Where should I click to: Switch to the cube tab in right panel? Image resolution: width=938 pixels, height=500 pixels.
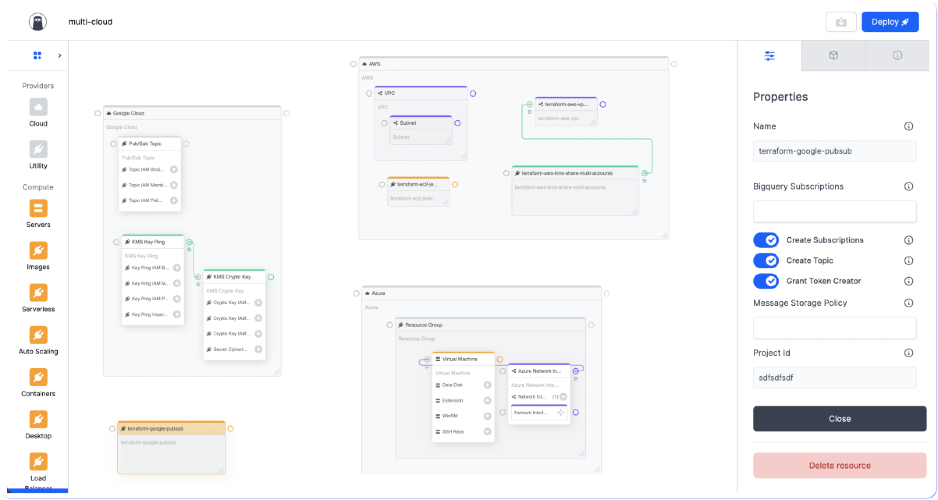(x=833, y=56)
